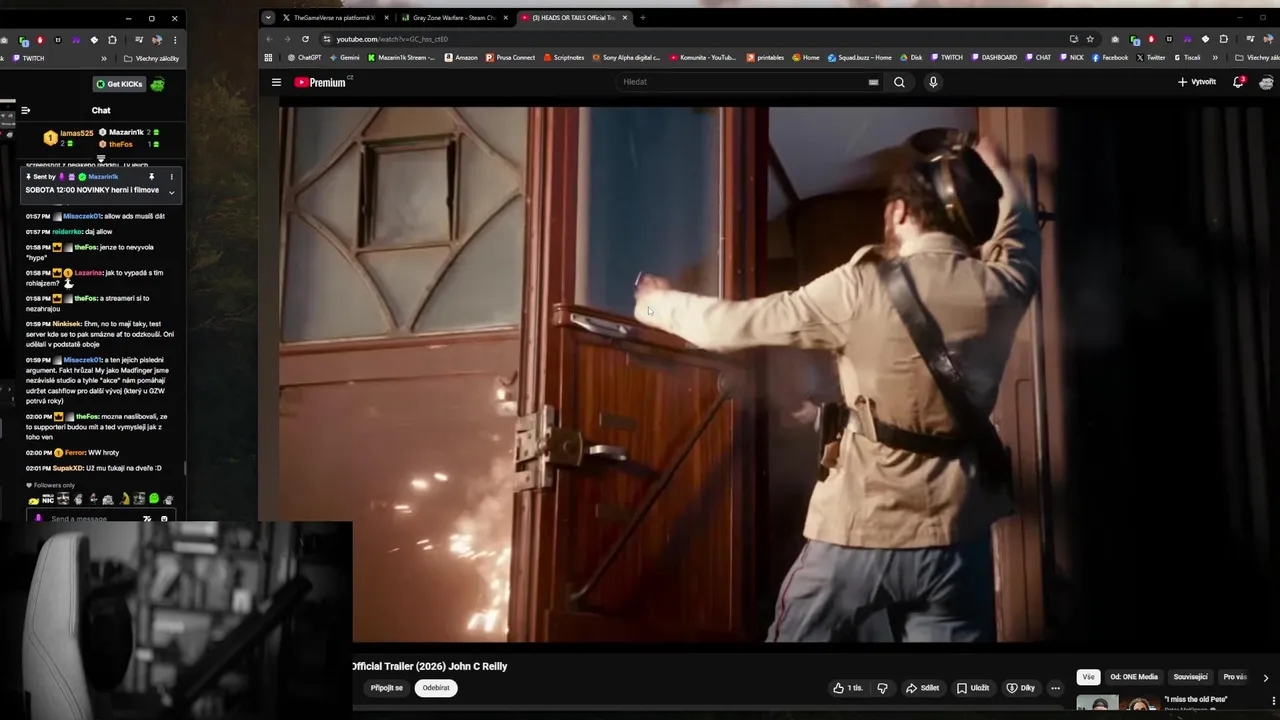
Task: Open more actions ellipsis under video
Action: (1055, 688)
